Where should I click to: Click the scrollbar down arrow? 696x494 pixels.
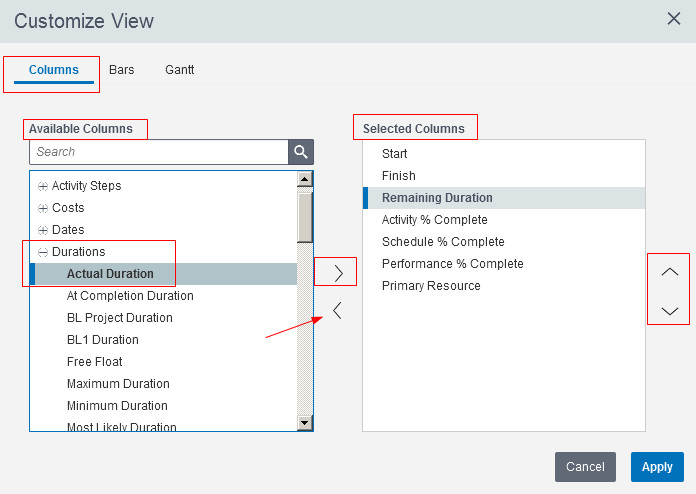click(x=304, y=423)
